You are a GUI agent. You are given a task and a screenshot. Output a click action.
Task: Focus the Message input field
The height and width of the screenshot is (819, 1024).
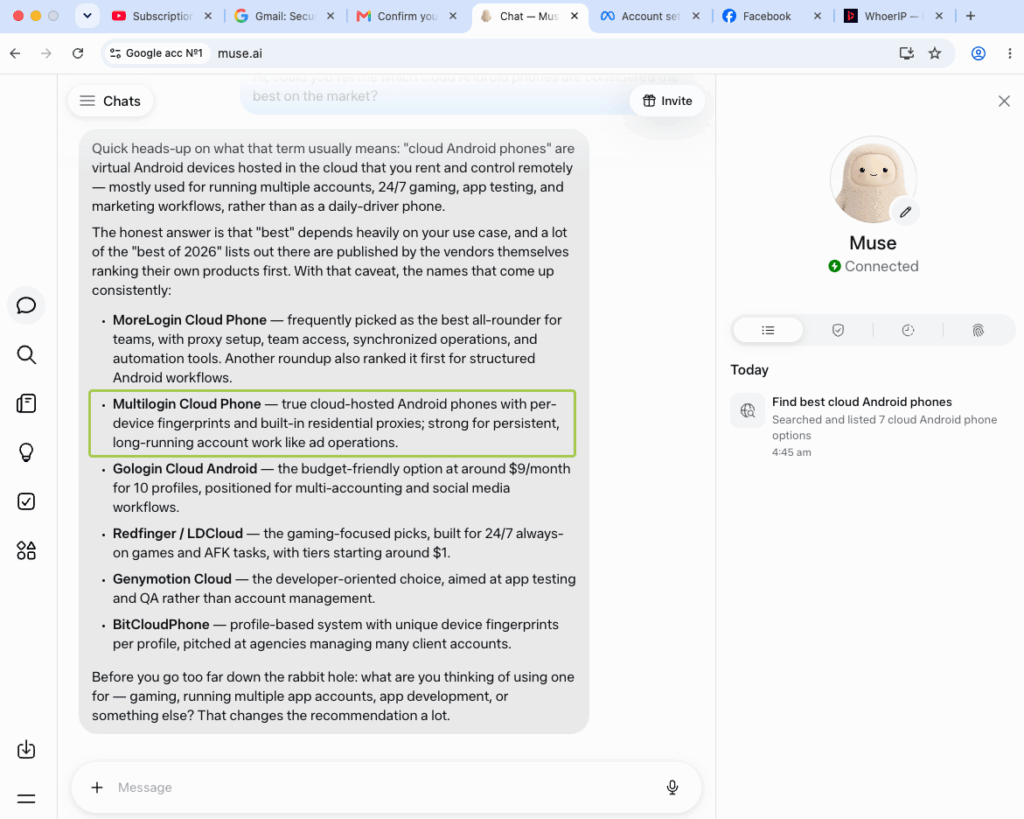pyautogui.click(x=385, y=788)
